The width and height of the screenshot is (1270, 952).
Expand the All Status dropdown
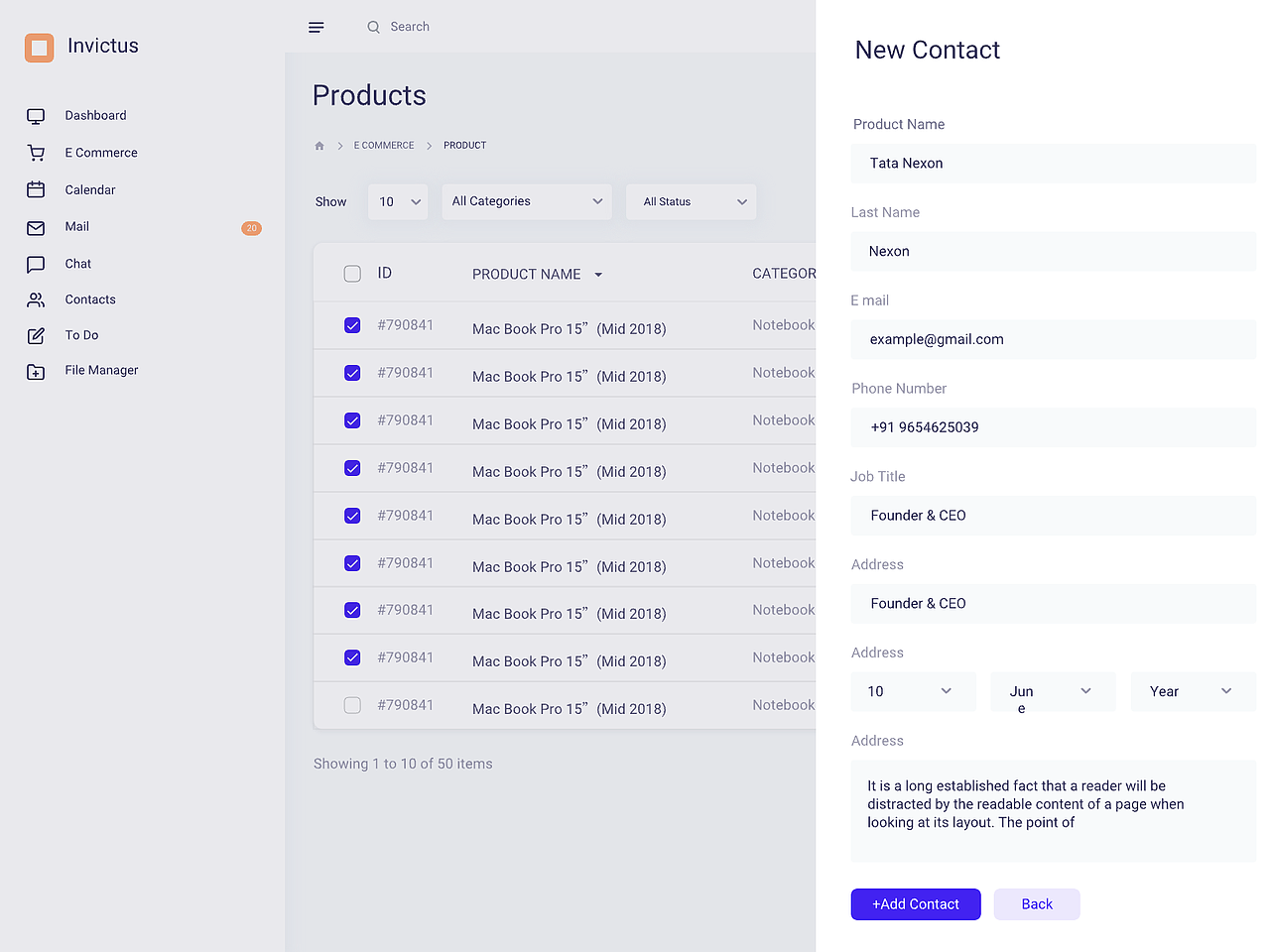[692, 202]
